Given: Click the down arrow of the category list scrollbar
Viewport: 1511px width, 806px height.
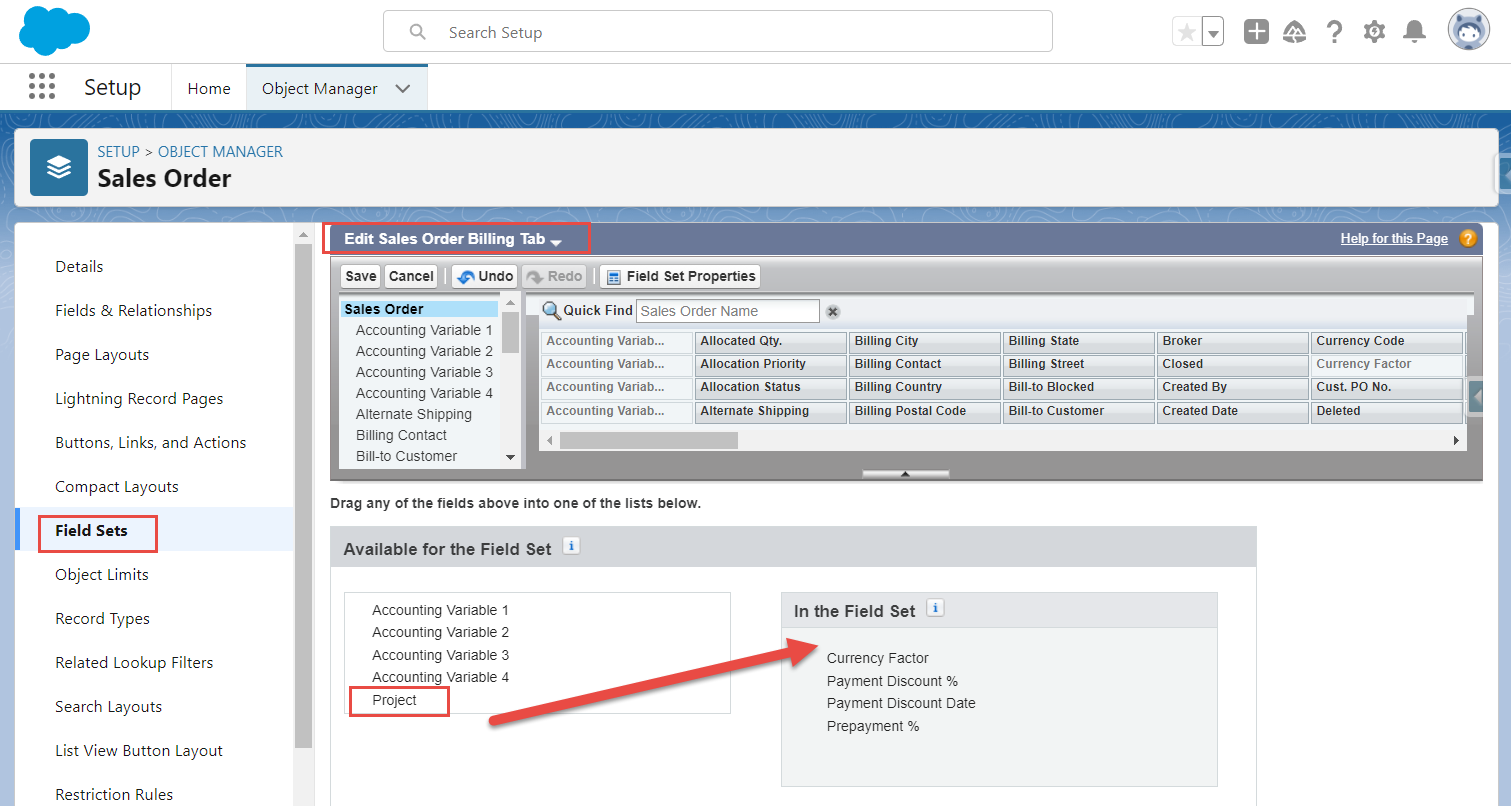Looking at the screenshot, I should pyautogui.click(x=510, y=457).
